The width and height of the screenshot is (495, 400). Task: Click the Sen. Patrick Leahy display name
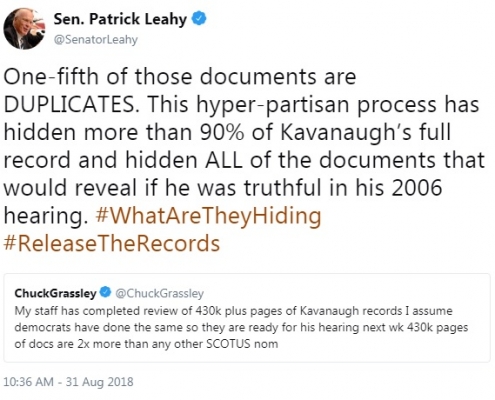pos(120,19)
